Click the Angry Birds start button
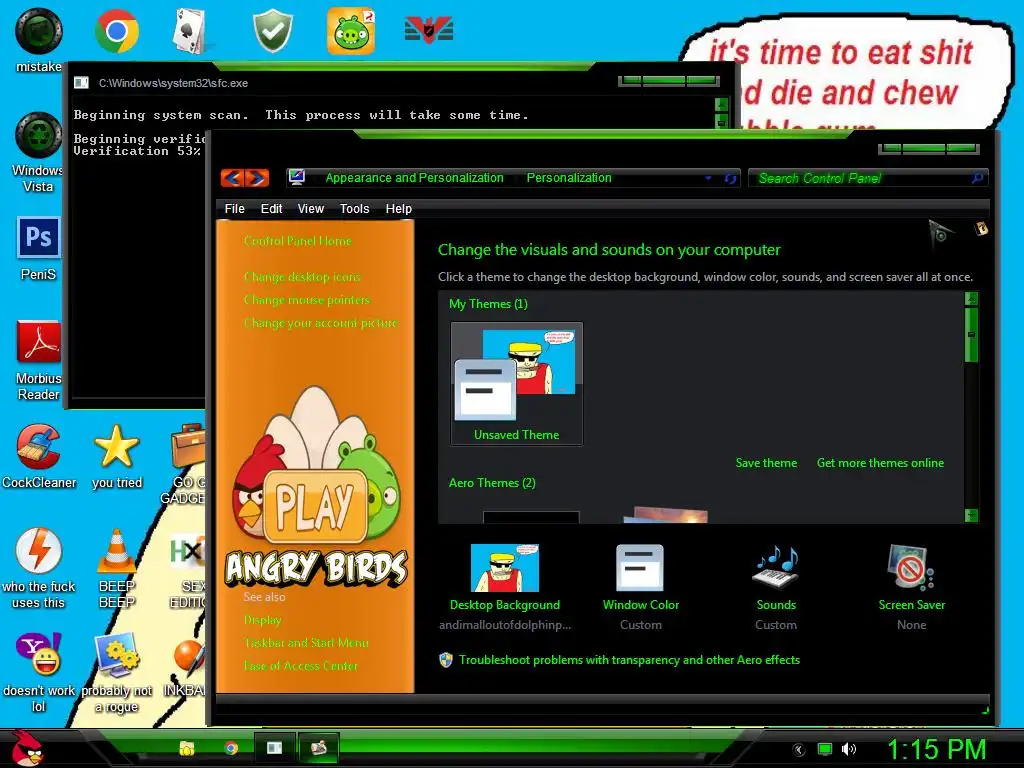Screen dimensions: 1024x768 [x=26, y=748]
